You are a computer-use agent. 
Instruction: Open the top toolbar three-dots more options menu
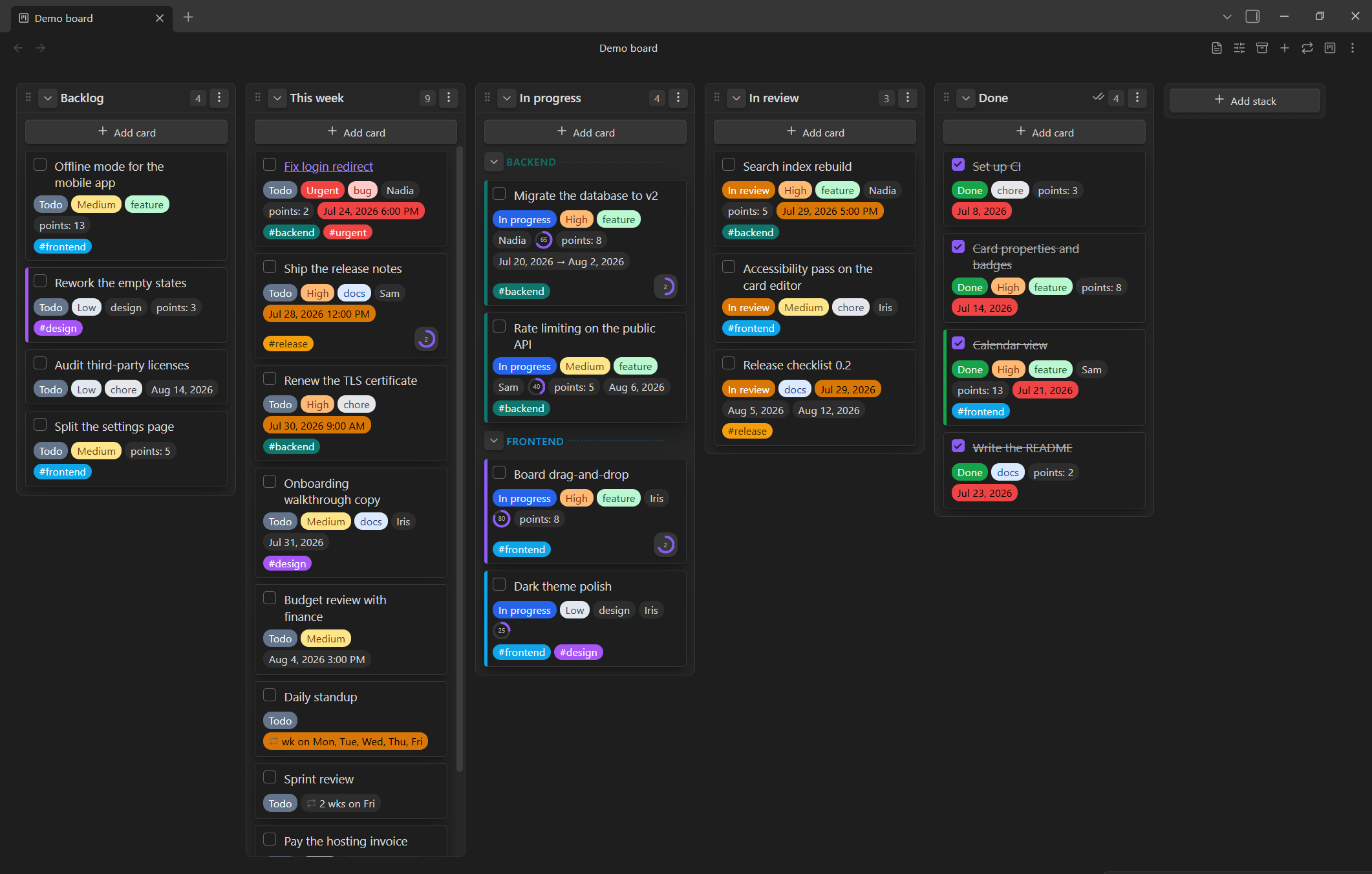(1352, 48)
